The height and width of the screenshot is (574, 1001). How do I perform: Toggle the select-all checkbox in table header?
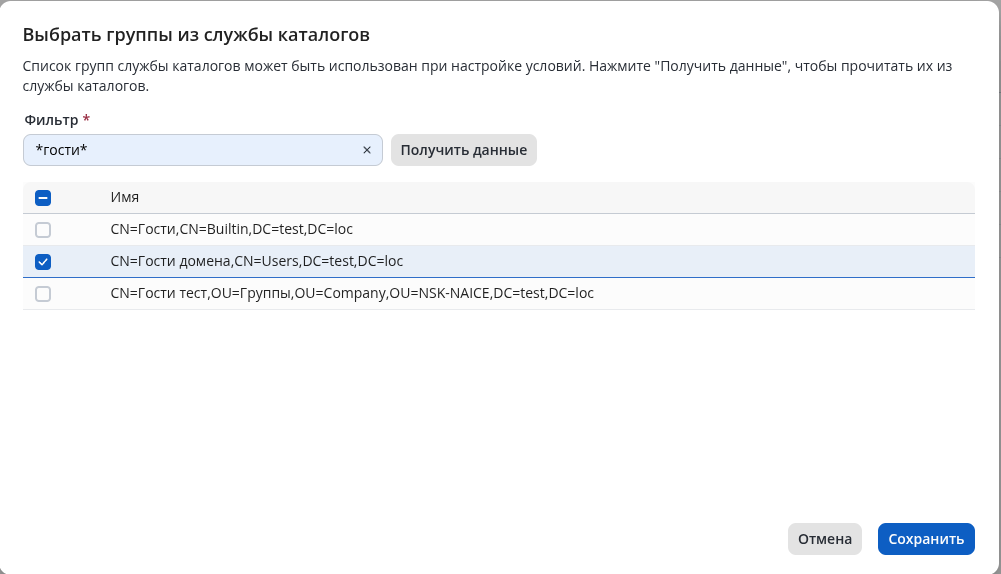click(x=43, y=198)
